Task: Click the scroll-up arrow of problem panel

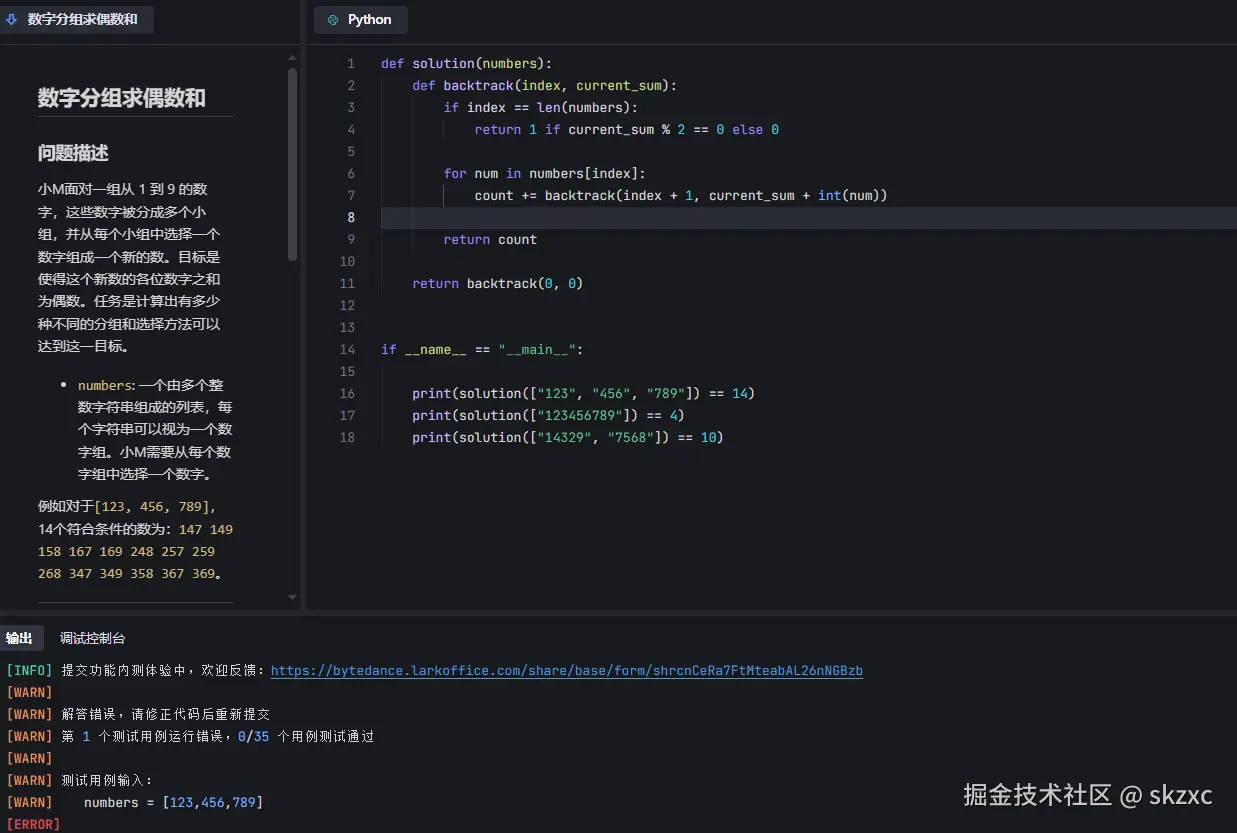Action: (292, 59)
